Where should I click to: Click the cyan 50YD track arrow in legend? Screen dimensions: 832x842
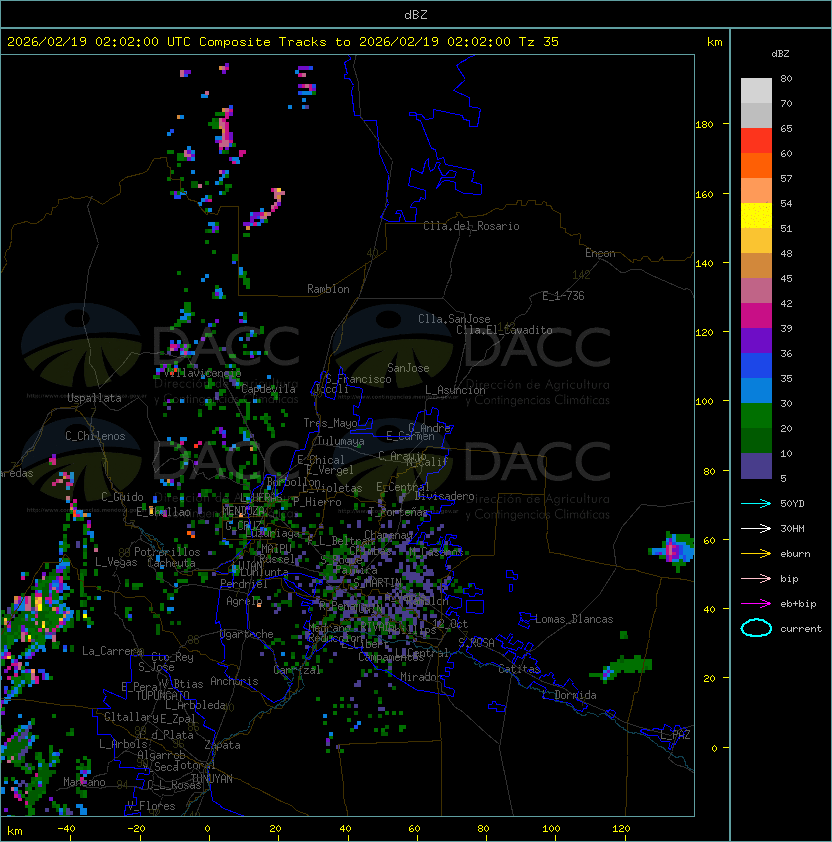tap(756, 503)
